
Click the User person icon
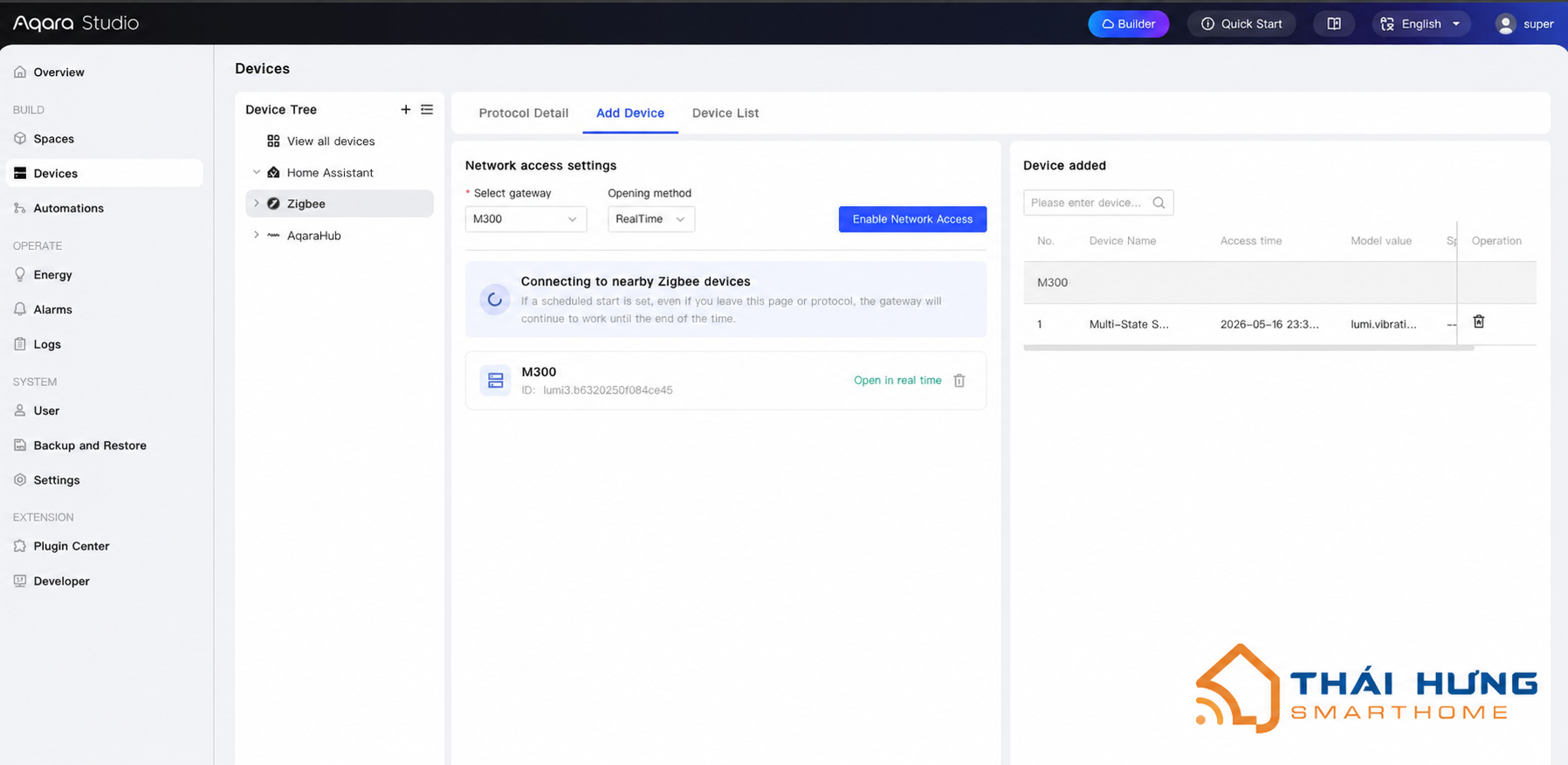20,410
